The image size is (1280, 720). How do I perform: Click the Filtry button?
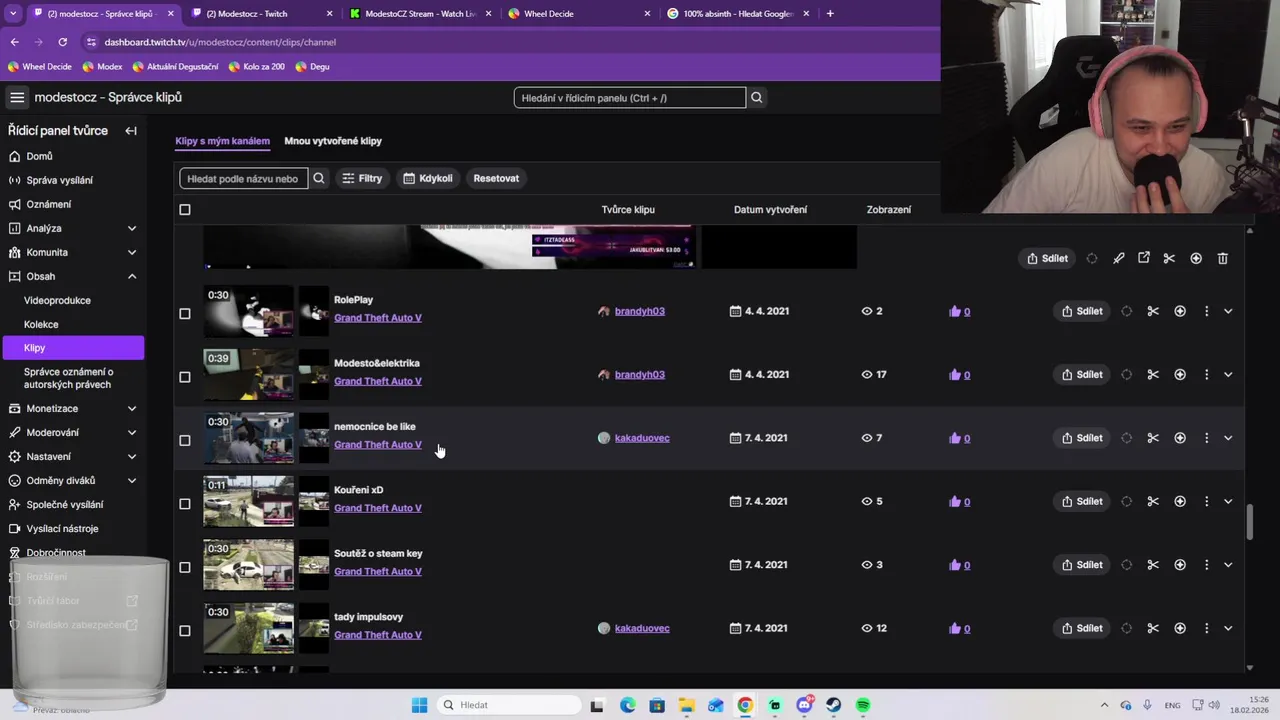click(362, 178)
